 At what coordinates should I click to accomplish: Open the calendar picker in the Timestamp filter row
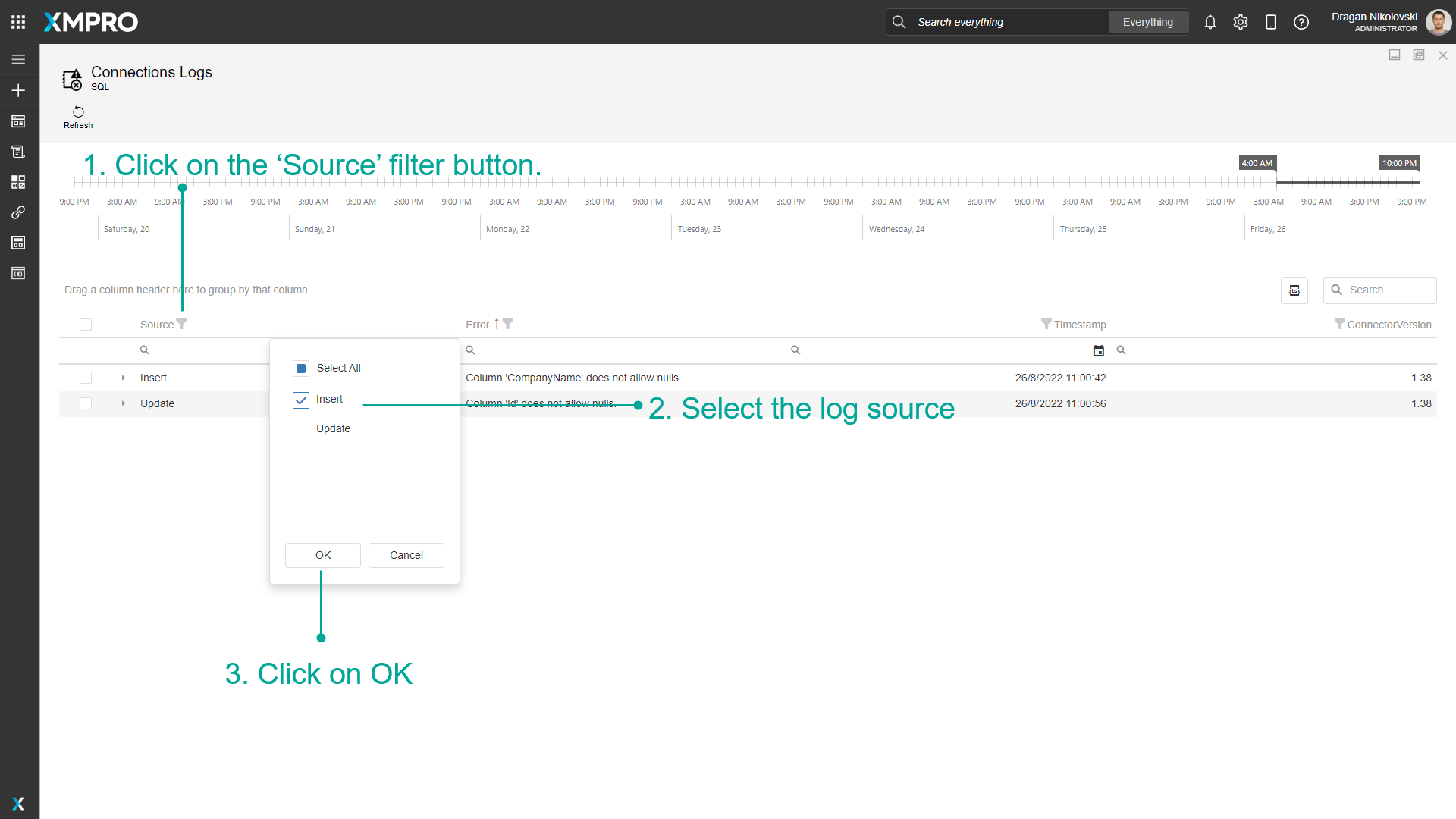[1099, 350]
